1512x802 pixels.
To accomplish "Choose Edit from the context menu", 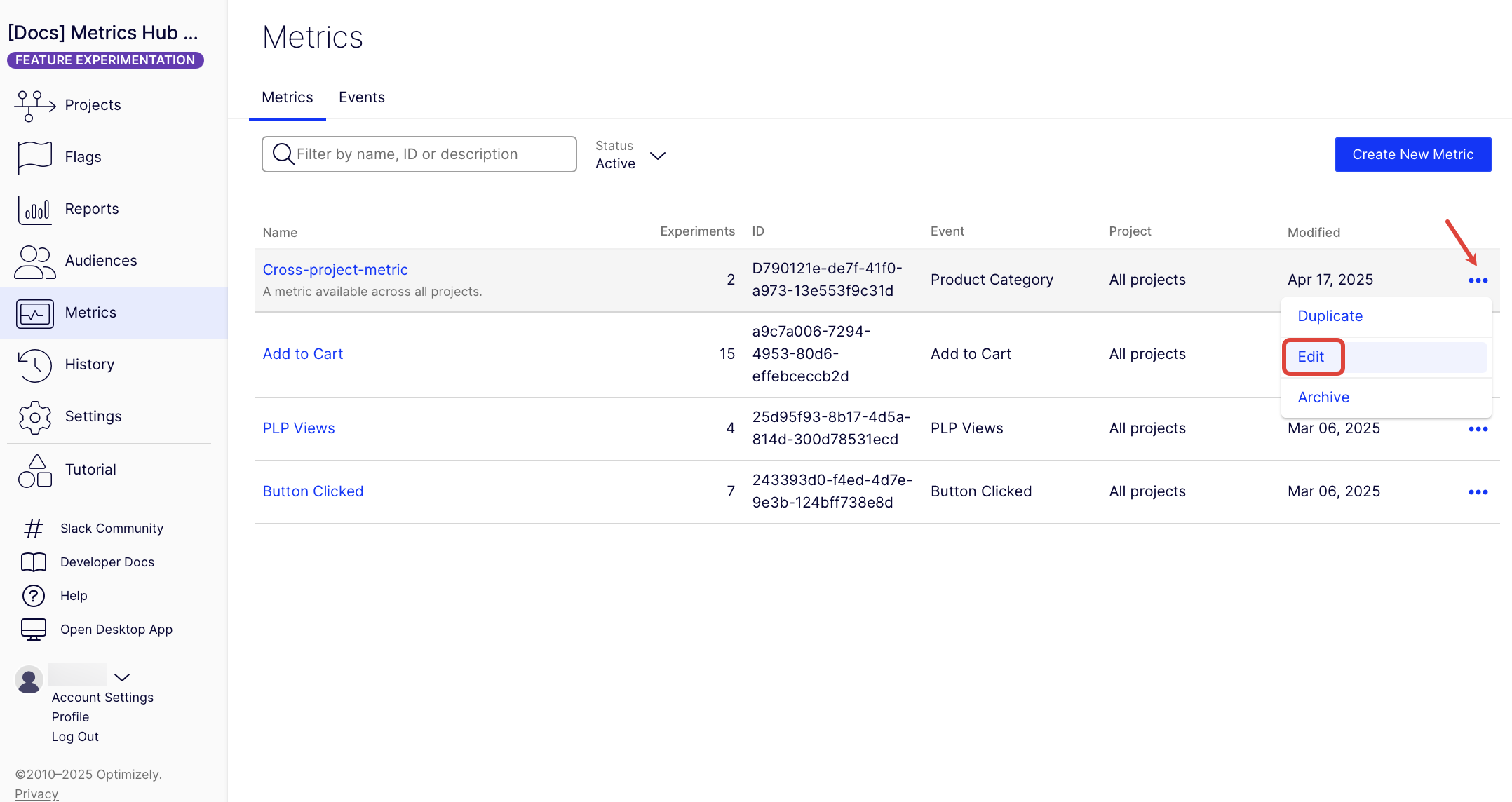I will coord(1310,357).
